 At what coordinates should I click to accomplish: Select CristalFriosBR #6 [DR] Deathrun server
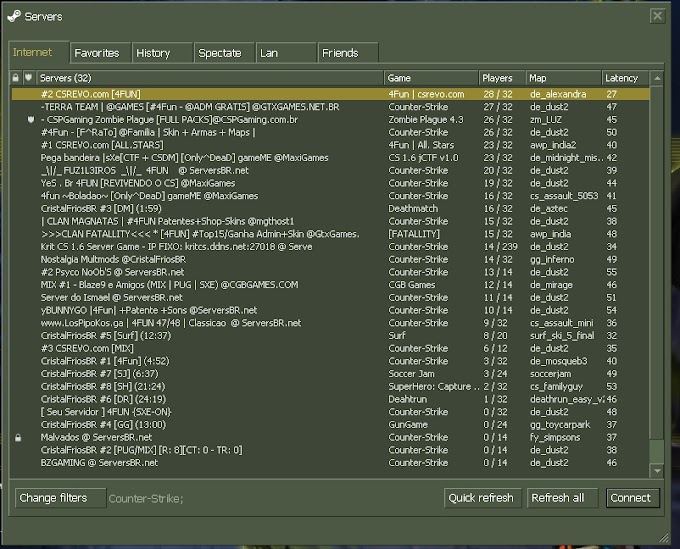[330, 399]
